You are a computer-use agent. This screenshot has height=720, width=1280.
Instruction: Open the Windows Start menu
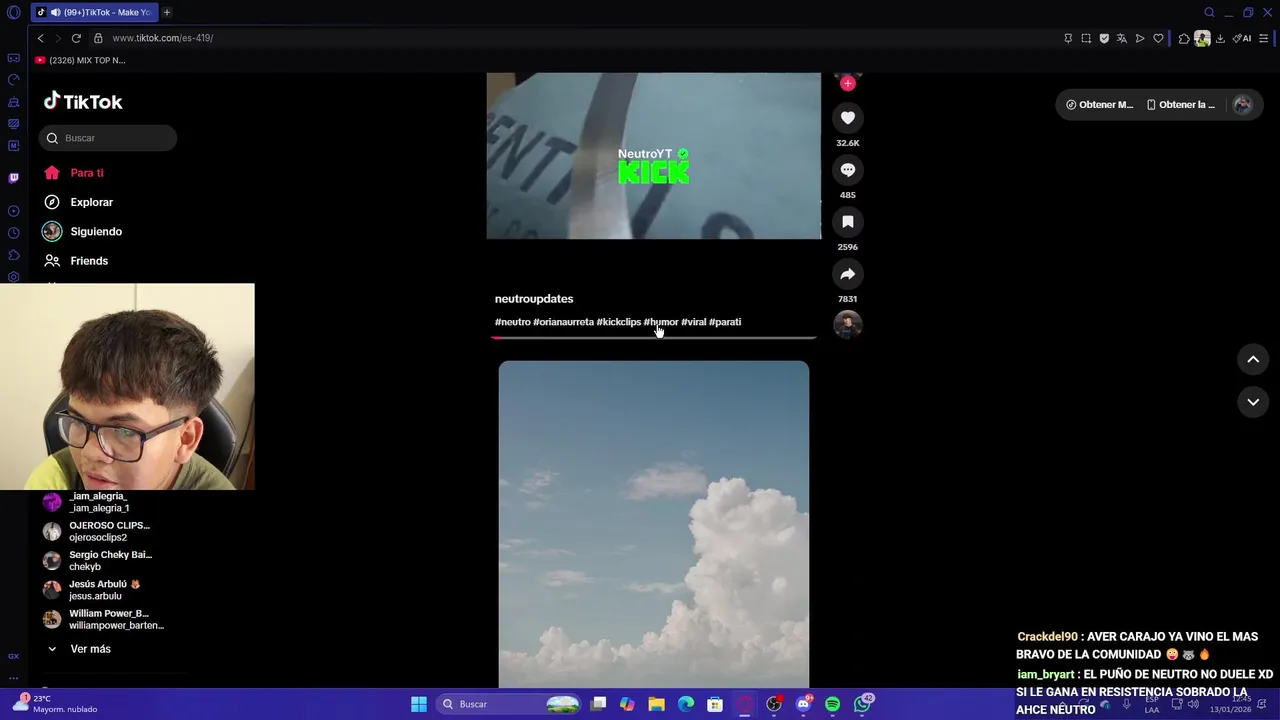point(419,704)
